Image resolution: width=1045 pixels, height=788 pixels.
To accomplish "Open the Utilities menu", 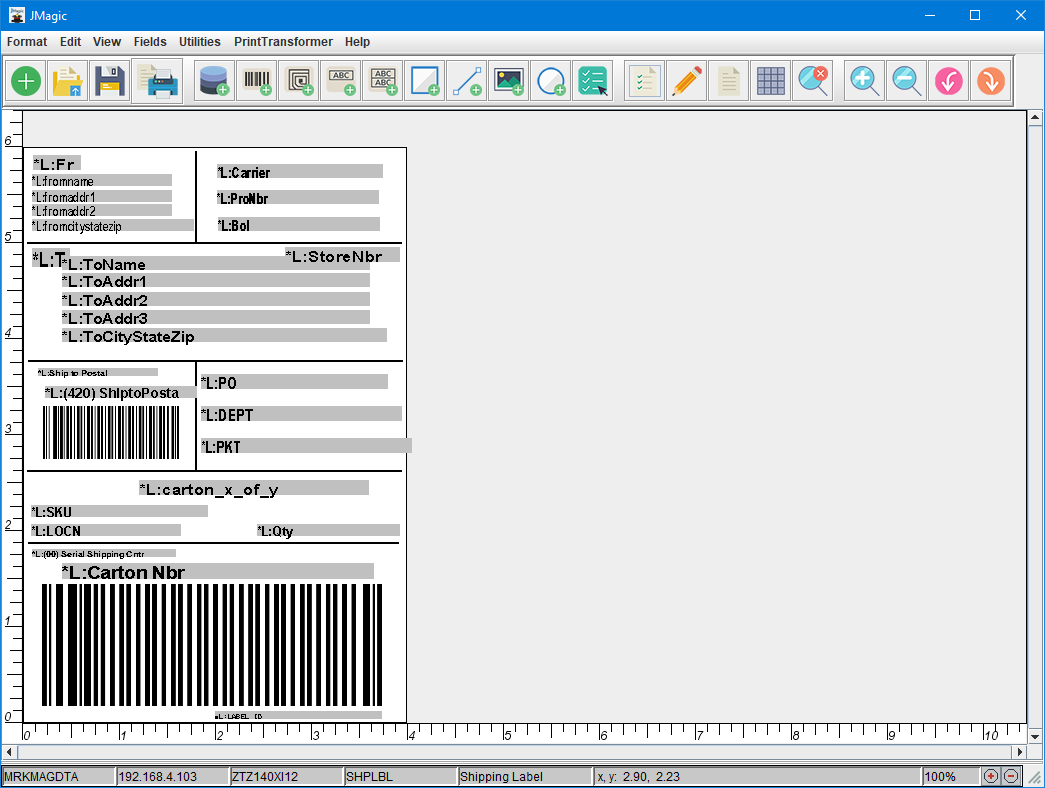I will click(x=199, y=41).
